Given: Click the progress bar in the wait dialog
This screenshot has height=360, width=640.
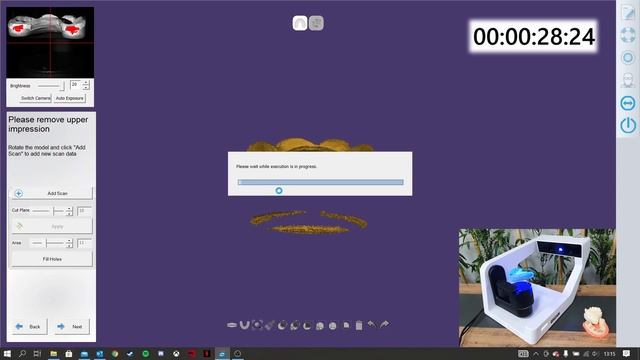Looking at the screenshot, I should 320,182.
